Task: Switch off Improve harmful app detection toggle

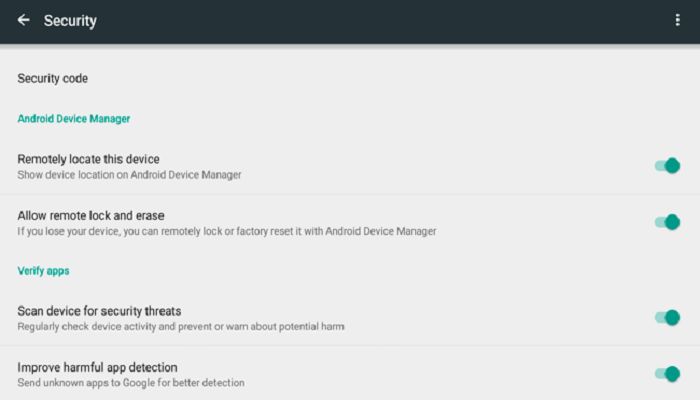Action: [667, 374]
